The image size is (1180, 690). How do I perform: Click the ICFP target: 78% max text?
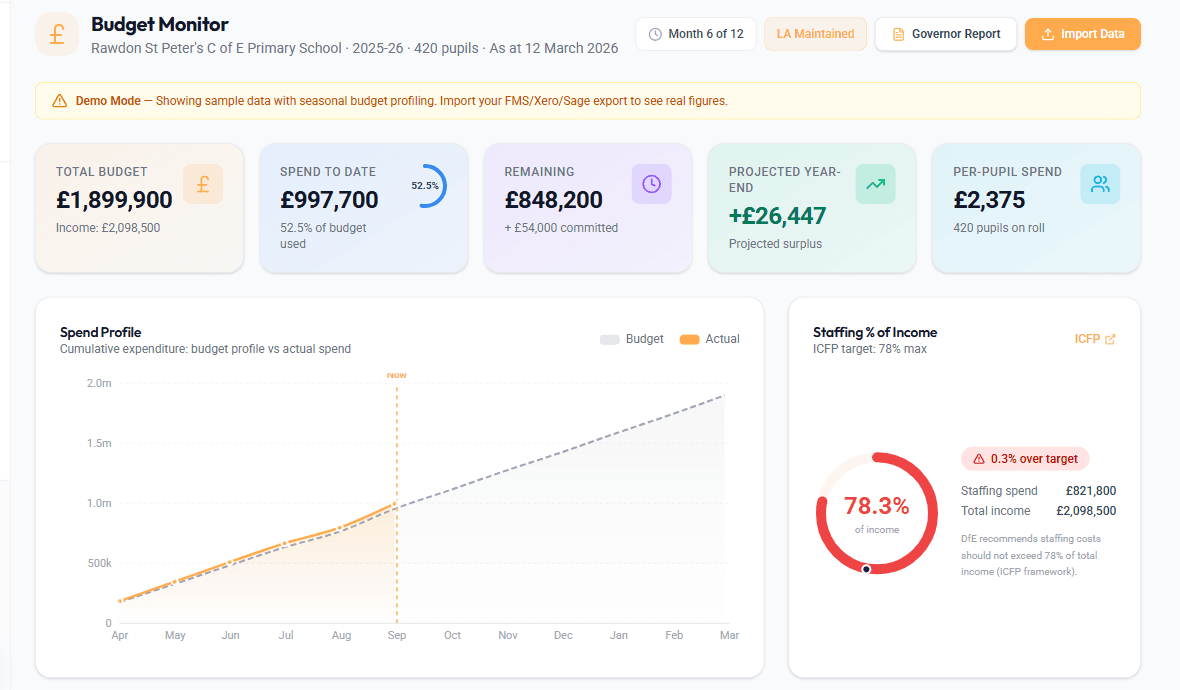870,349
